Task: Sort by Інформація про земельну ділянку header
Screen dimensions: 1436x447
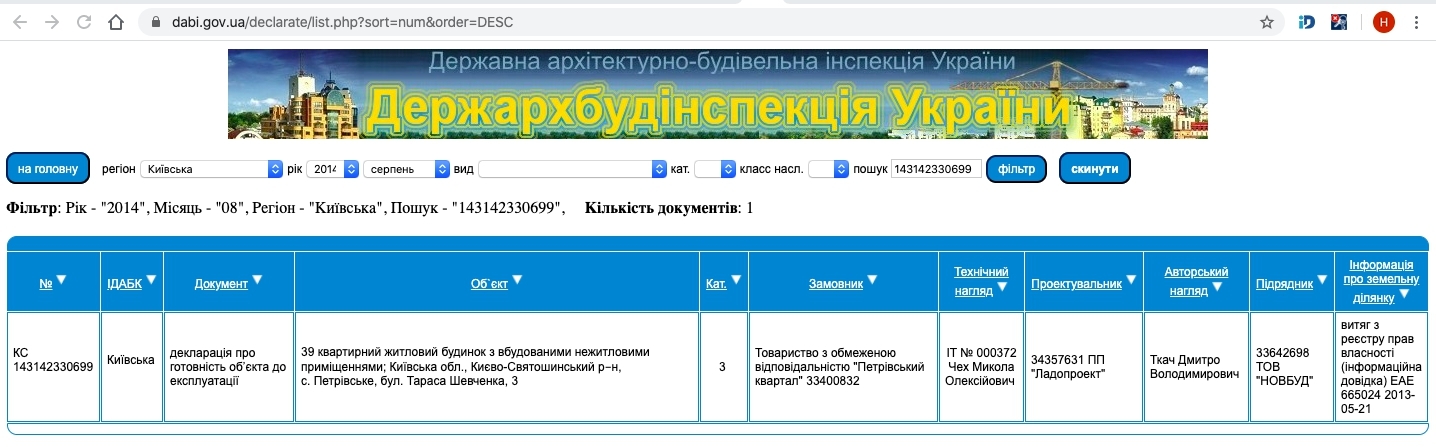Action: click(1380, 280)
